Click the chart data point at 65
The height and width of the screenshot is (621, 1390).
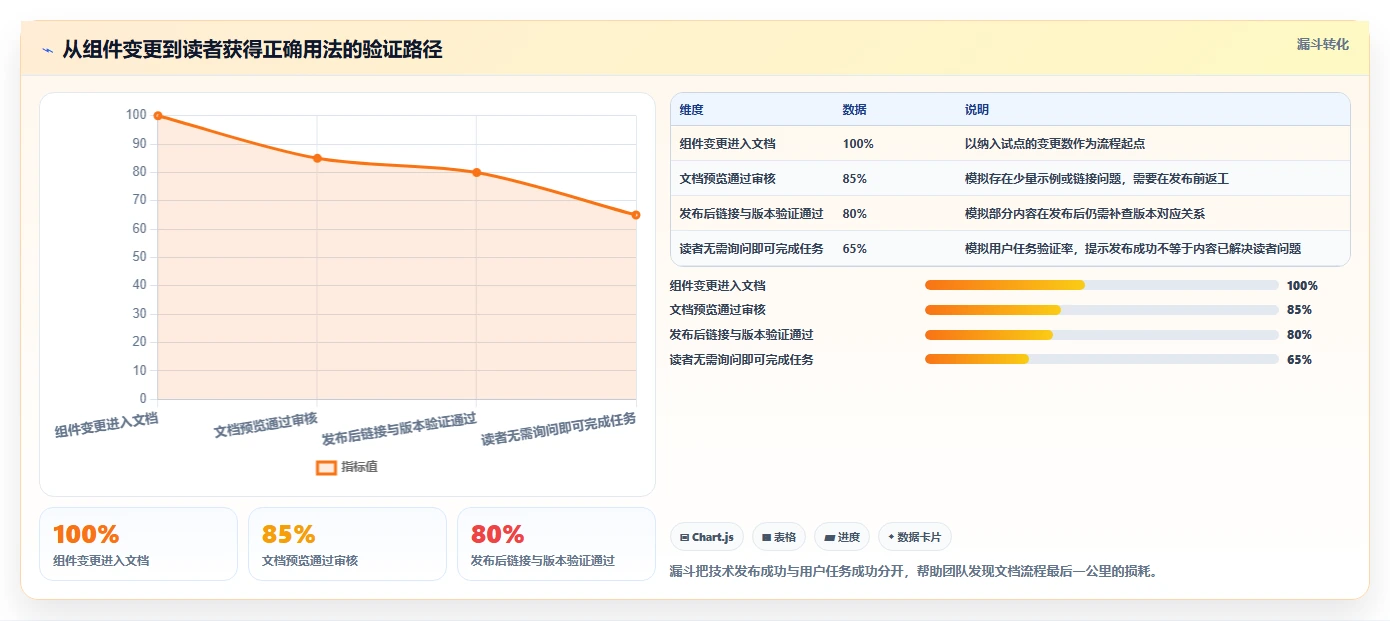[636, 215]
